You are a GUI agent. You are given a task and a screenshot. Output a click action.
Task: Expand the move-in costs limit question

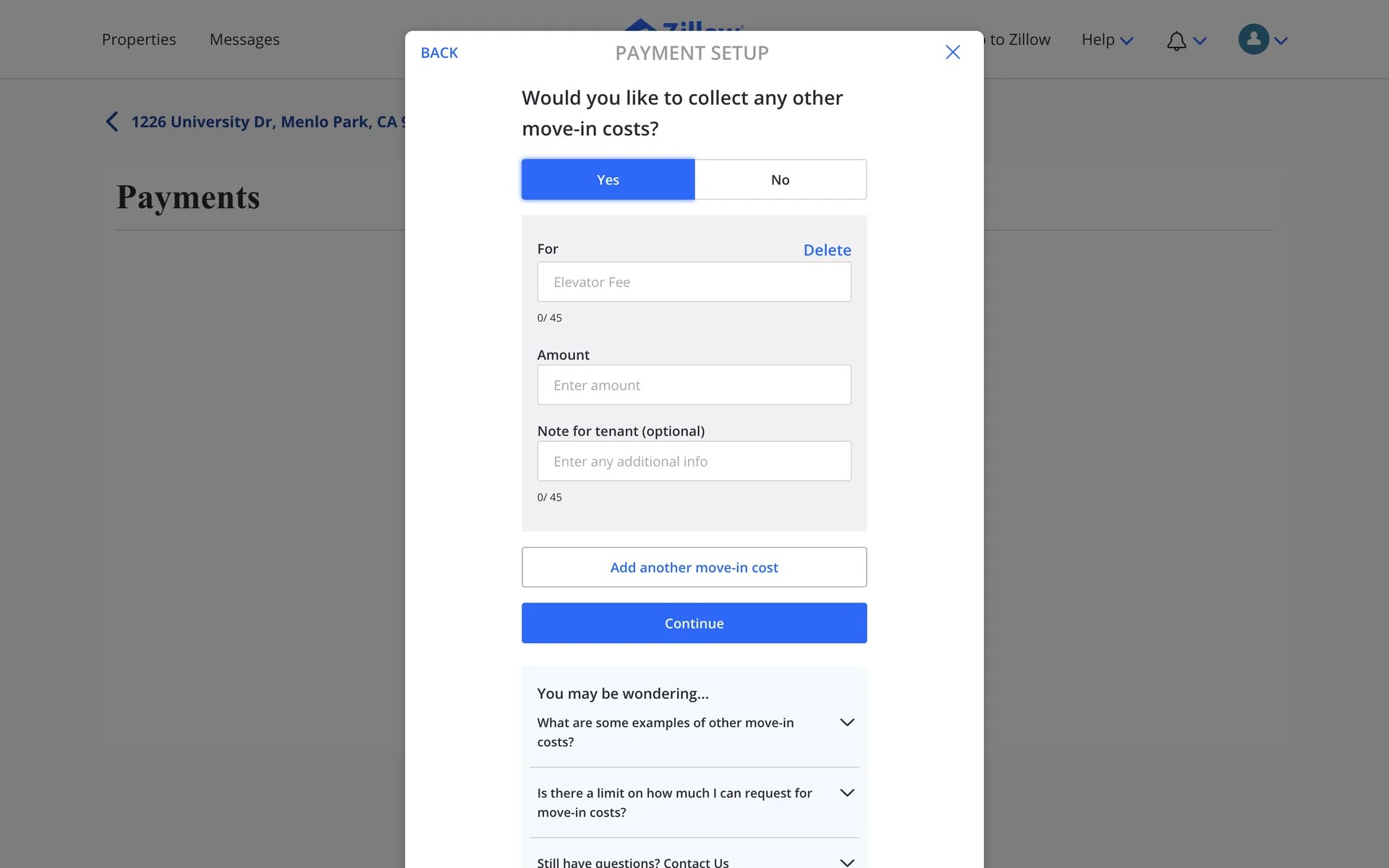[847, 793]
